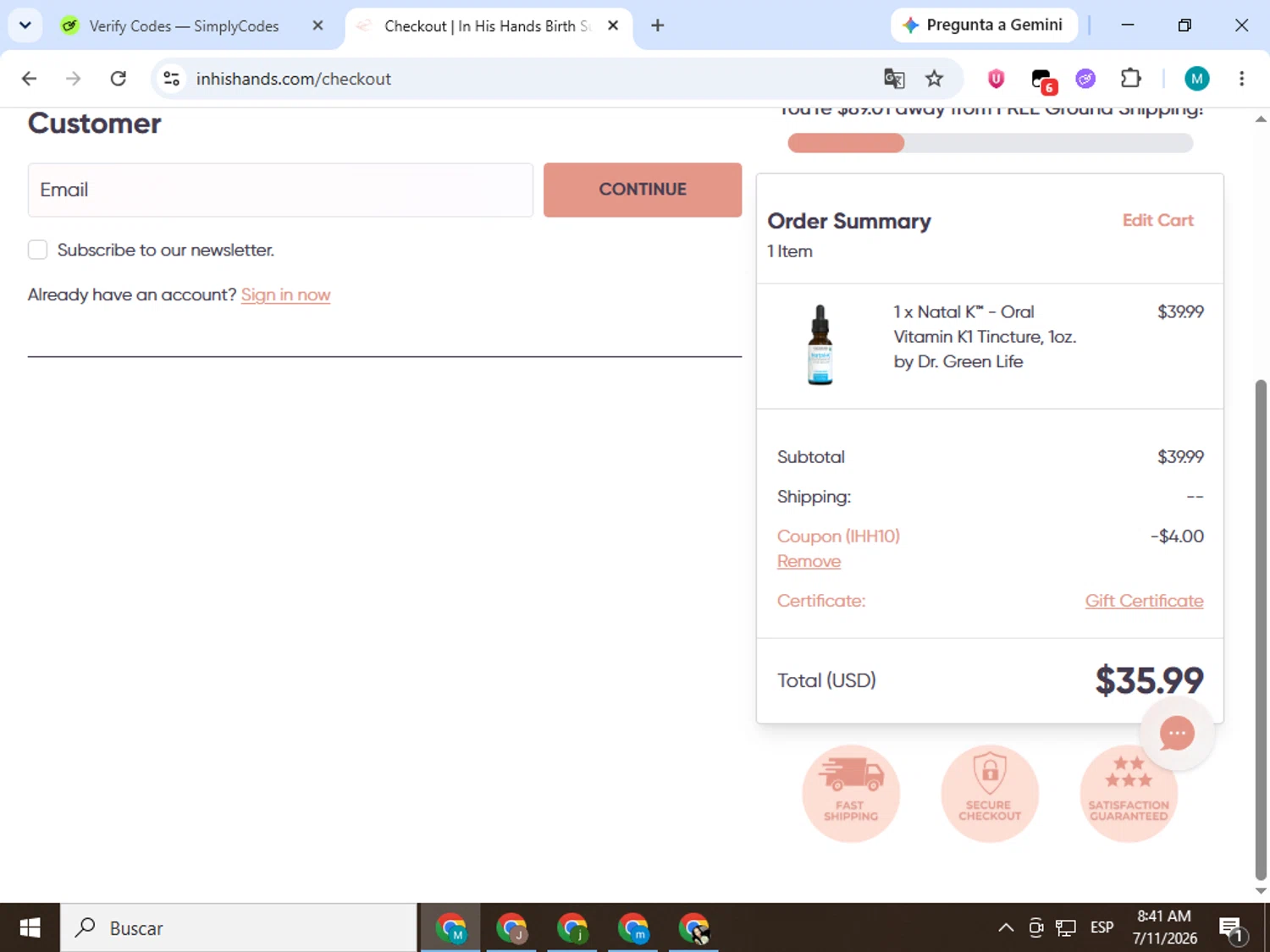The image size is (1270, 952).
Task: Switch the ESP keyboard language
Action: (x=1102, y=927)
